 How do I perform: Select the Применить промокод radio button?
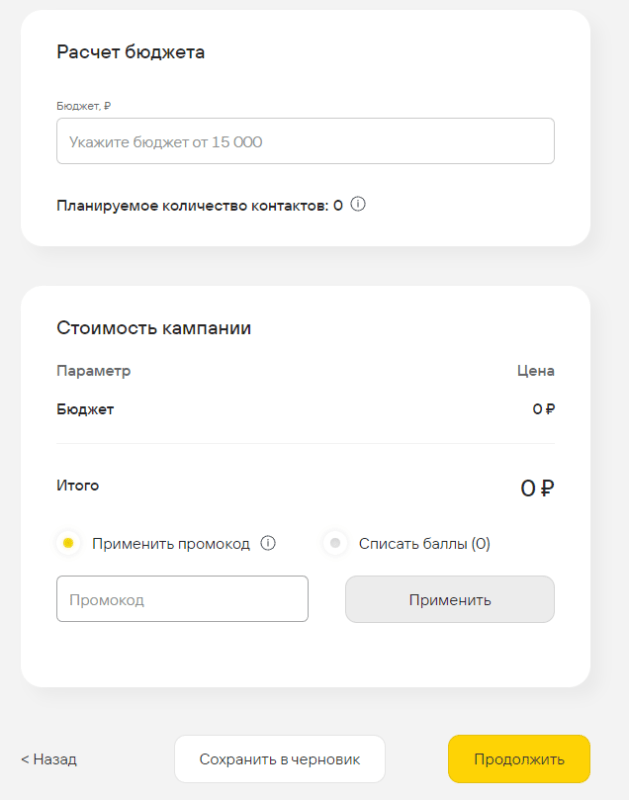pyautogui.click(x=68, y=544)
